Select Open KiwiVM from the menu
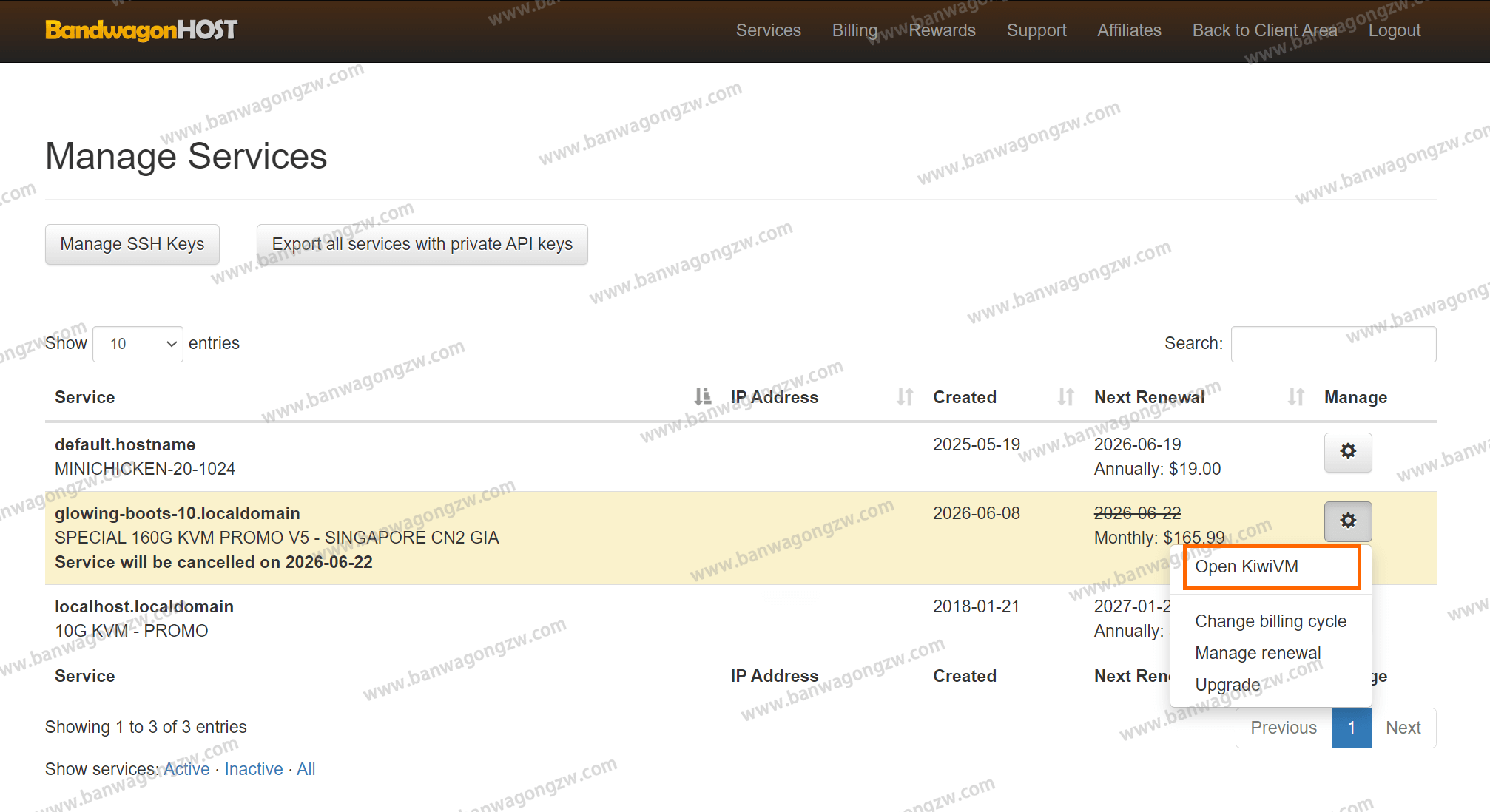1490x812 pixels. click(x=1271, y=567)
